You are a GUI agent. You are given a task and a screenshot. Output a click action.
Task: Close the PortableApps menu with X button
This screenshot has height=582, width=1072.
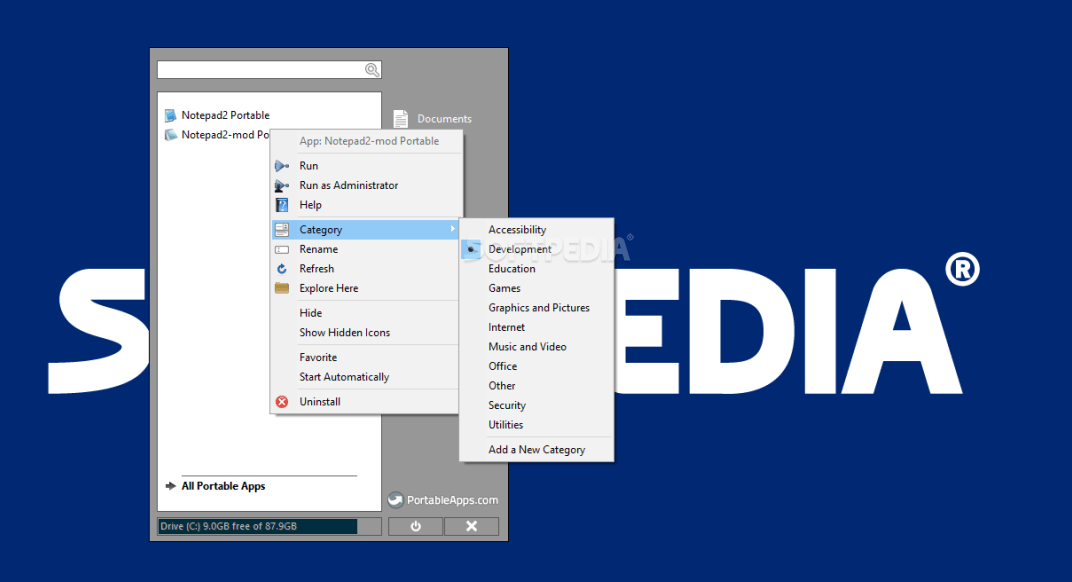[x=472, y=526]
